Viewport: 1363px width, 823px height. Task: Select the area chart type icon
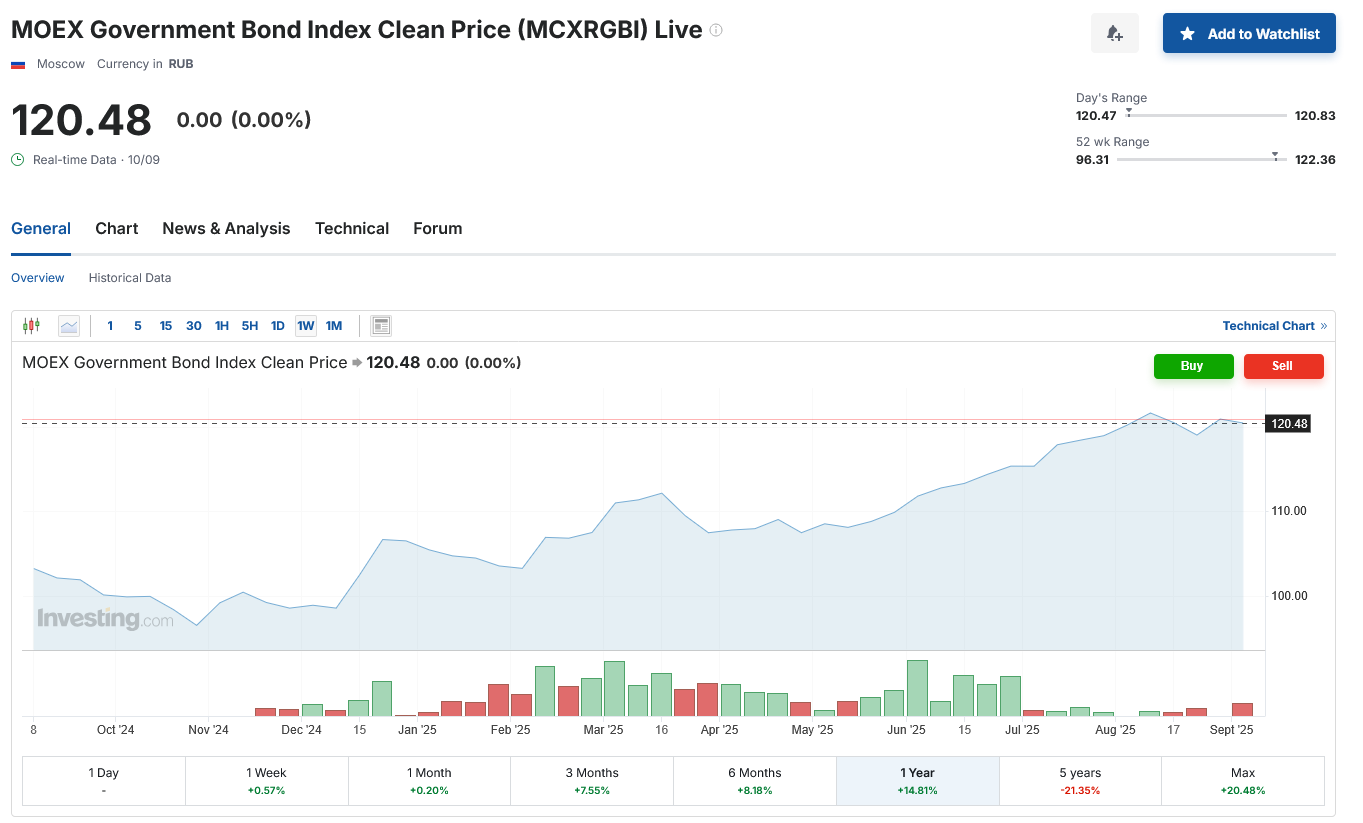coord(69,325)
